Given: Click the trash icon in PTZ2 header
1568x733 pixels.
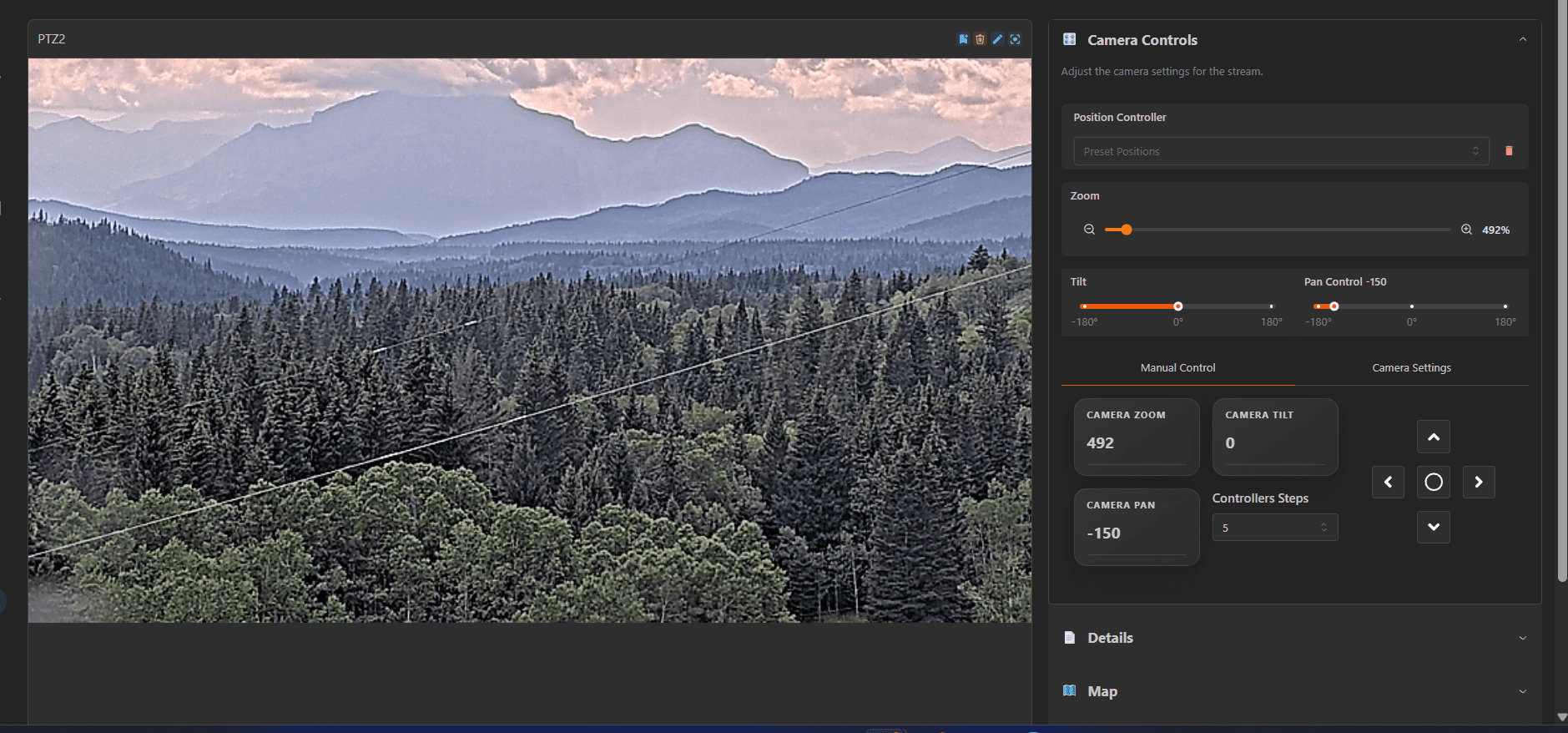Looking at the screenshot, I should (x=981, y=39).
